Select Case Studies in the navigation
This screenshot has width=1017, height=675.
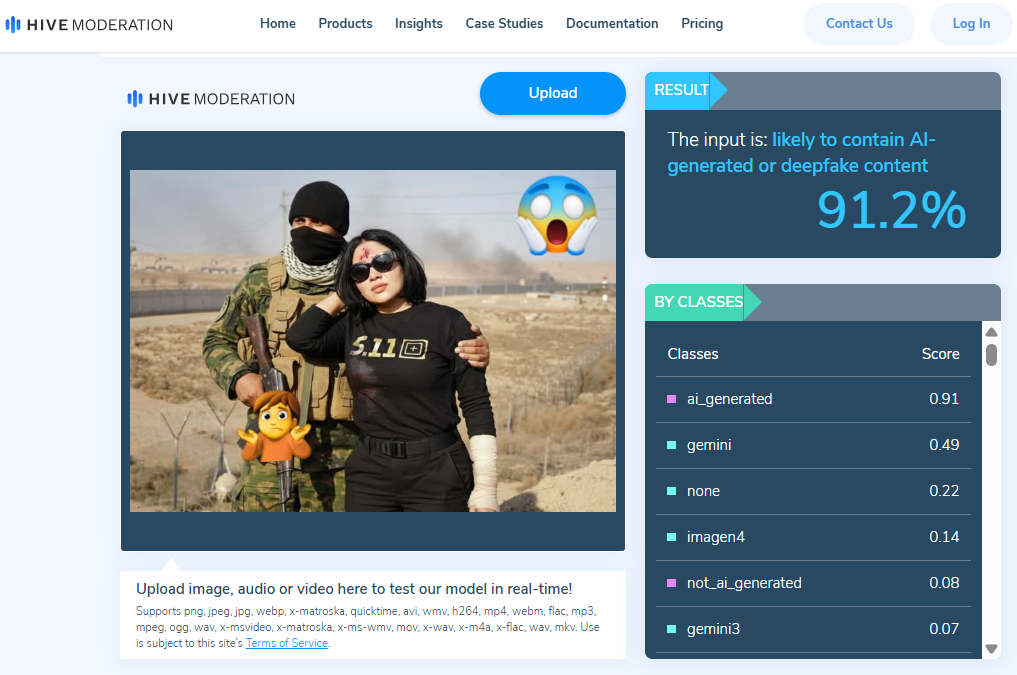tap(504, 23)
